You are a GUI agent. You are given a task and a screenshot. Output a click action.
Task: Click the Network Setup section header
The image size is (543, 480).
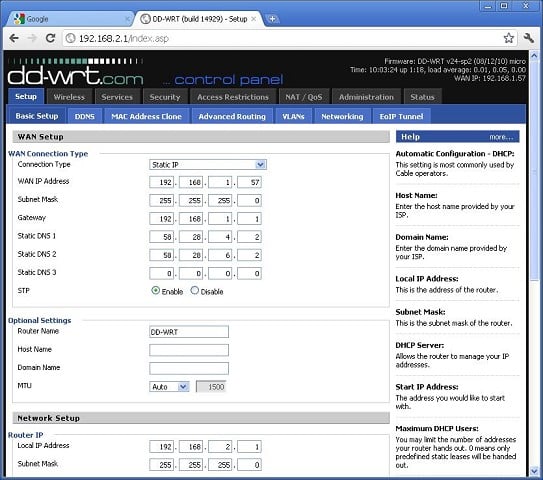(201, 418)
